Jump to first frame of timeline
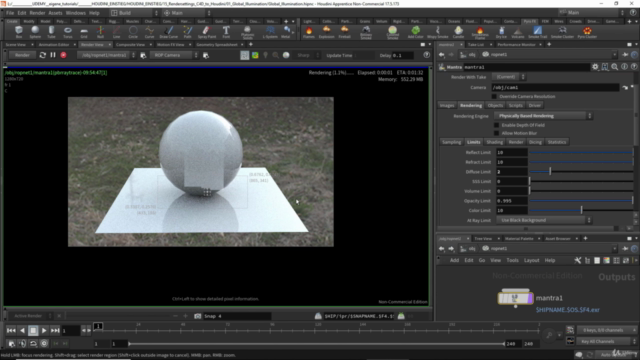This screenshot has height=360, width=640. [11, 330]
